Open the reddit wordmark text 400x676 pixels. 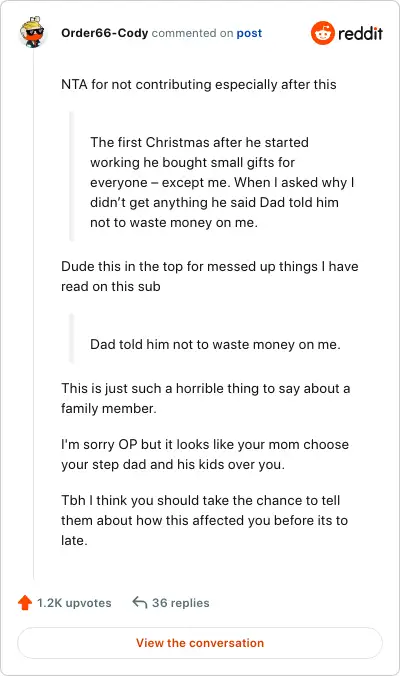pyautogui.click(x=360, y=33)
